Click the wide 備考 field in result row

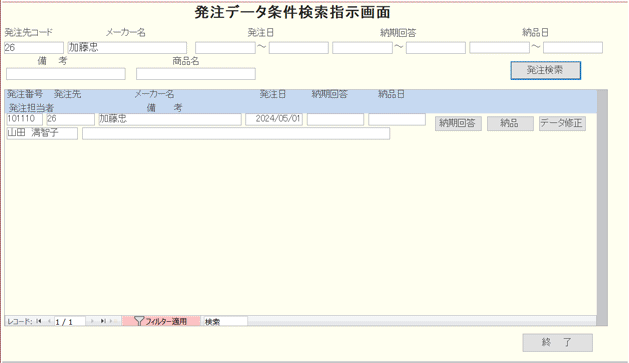236,134
